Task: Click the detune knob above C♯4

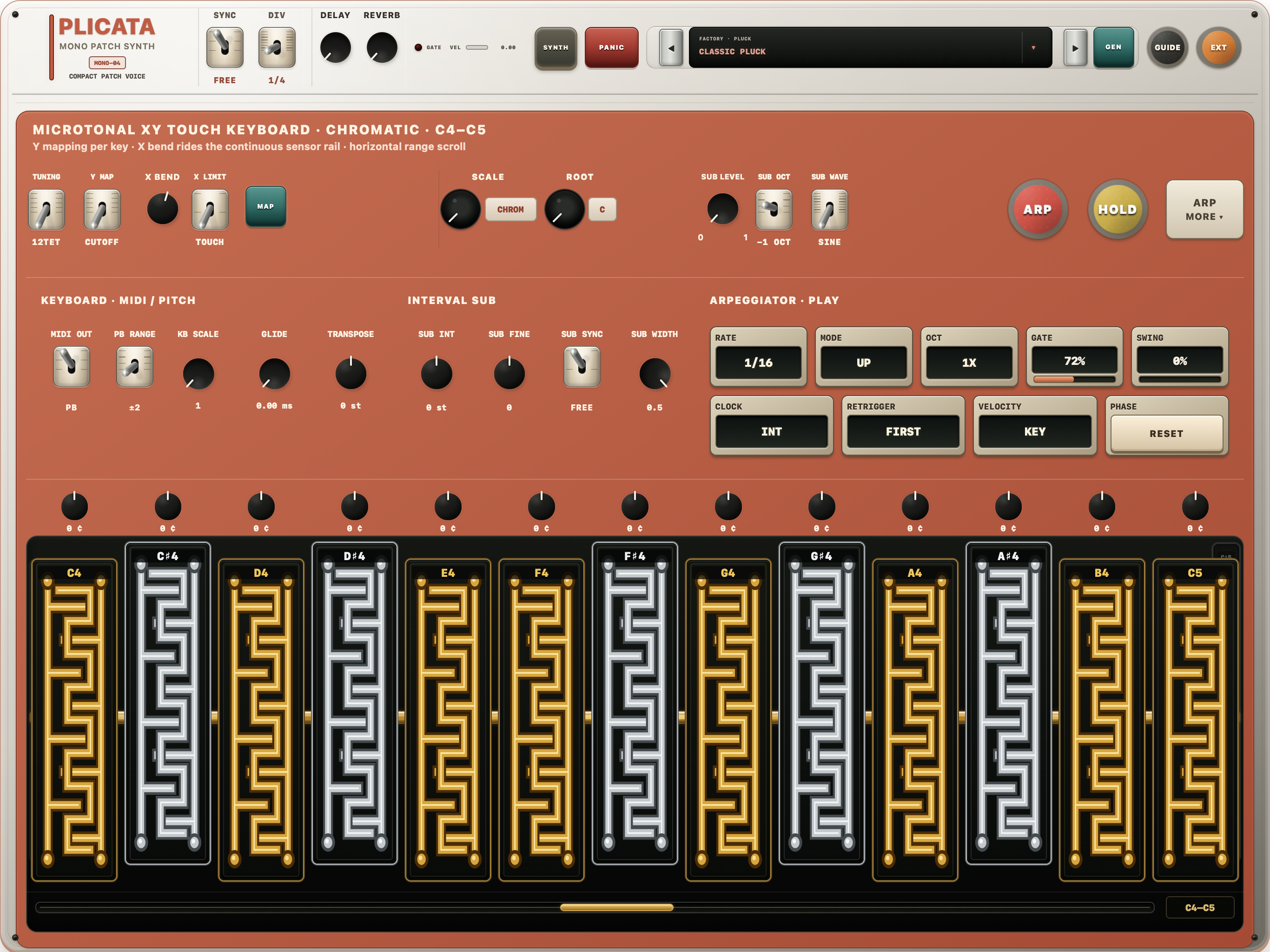Action: 168,506
